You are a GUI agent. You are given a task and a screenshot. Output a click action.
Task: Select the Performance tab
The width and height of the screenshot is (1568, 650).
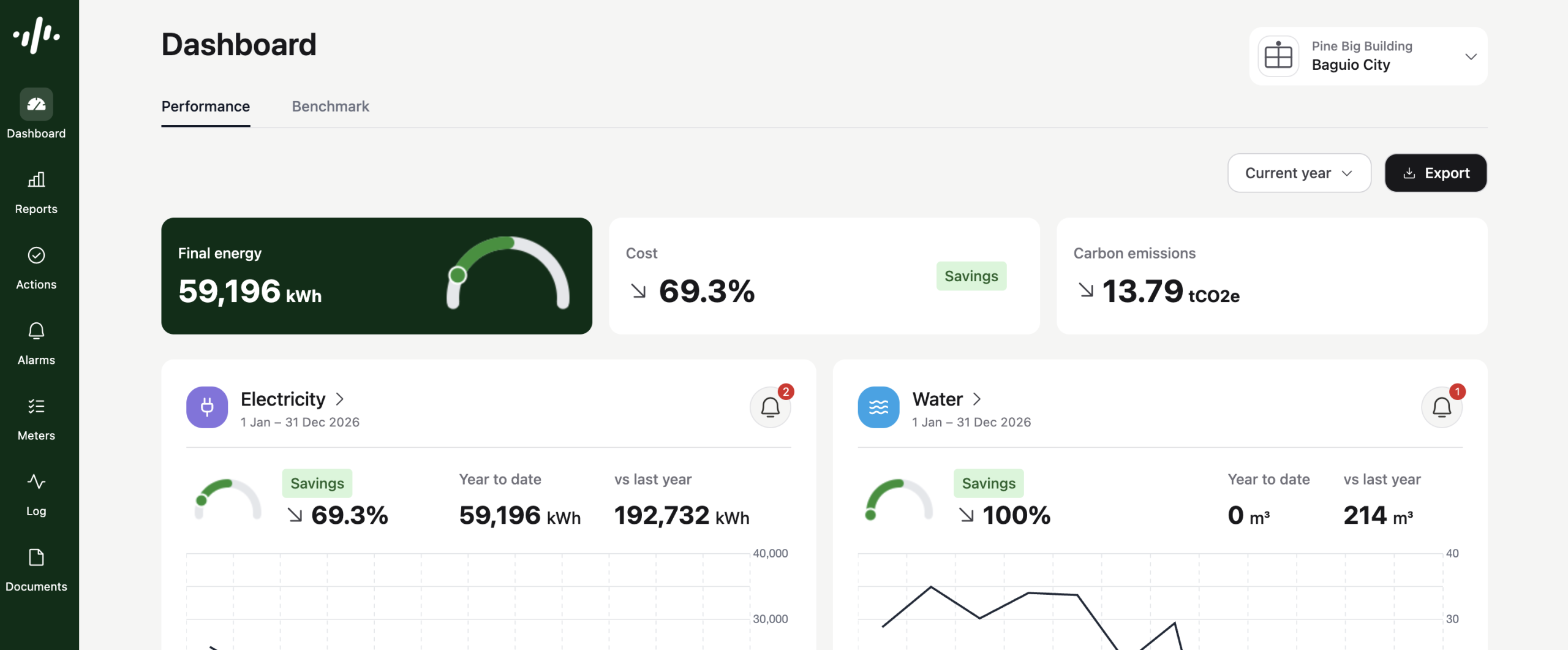pos(205,107)
